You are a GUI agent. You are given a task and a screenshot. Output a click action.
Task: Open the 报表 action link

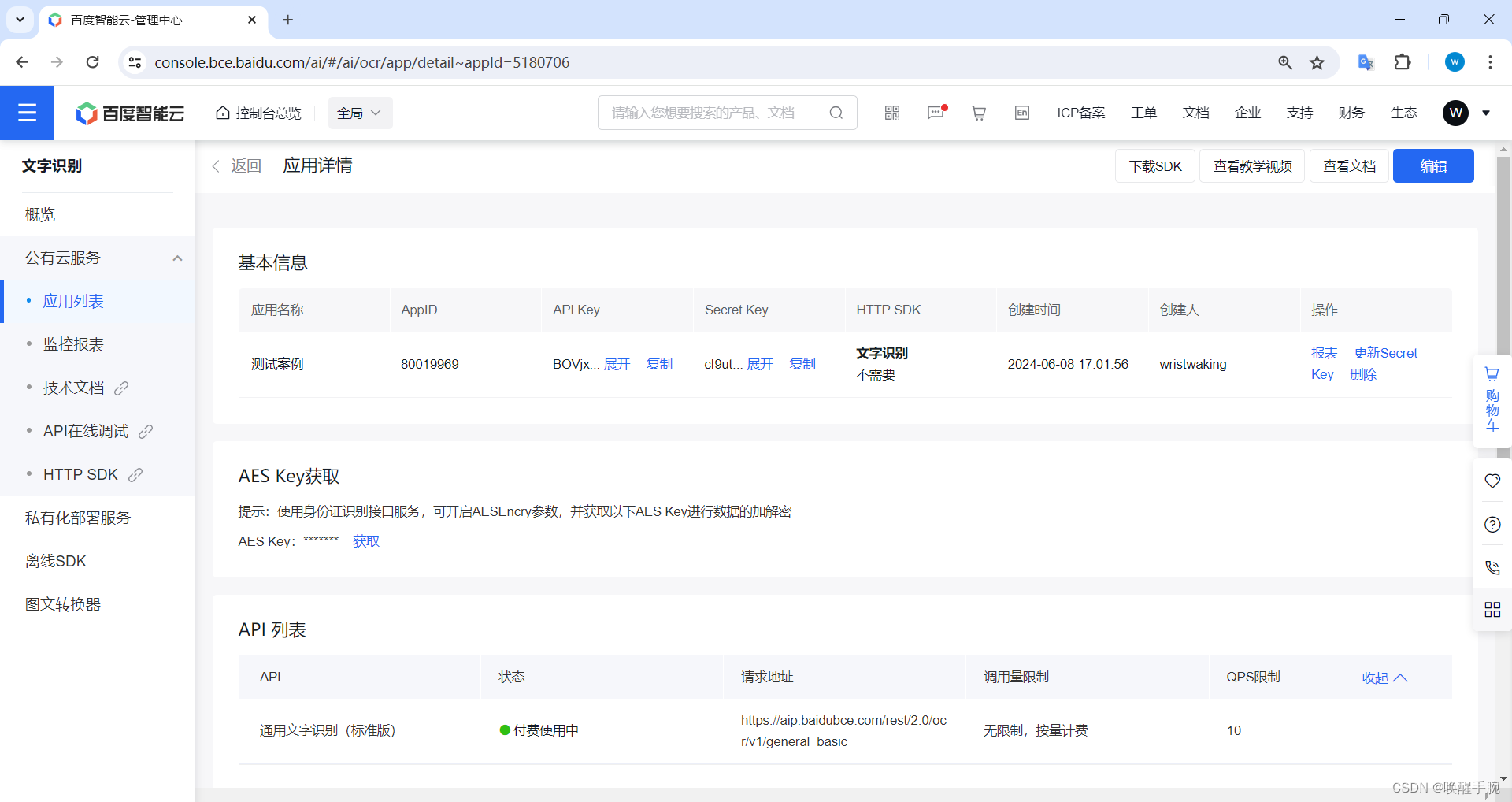point(1324,353)
